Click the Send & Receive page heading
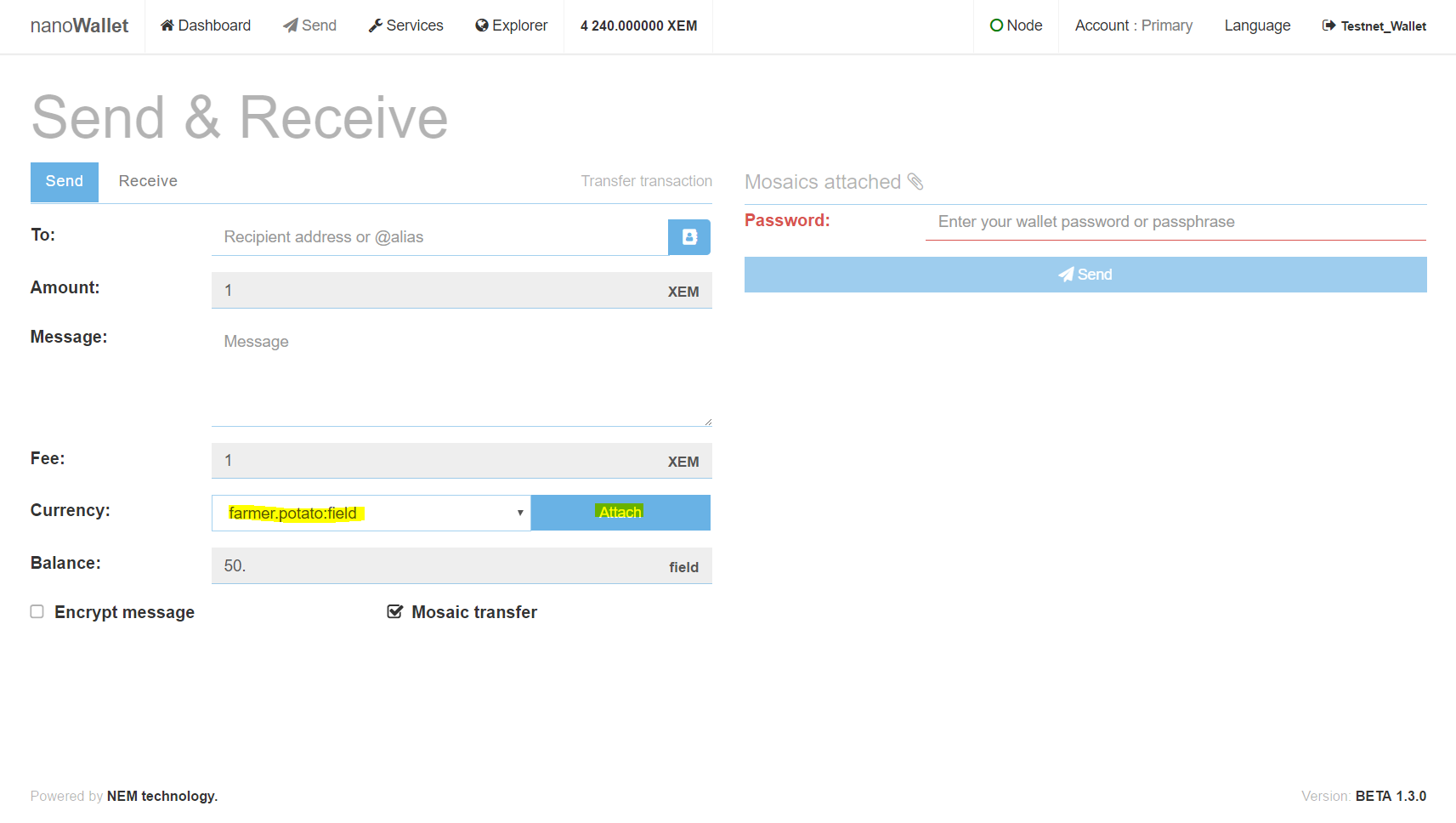 click(240, 117)
